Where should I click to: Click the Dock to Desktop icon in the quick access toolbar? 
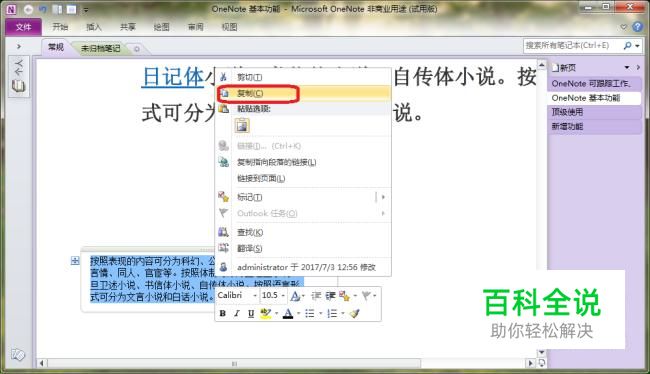pos(58,9)
